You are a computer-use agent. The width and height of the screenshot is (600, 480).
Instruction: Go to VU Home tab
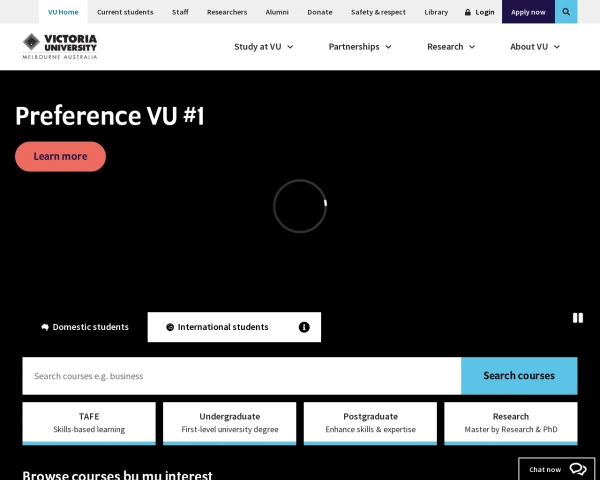tap(63, 12)
